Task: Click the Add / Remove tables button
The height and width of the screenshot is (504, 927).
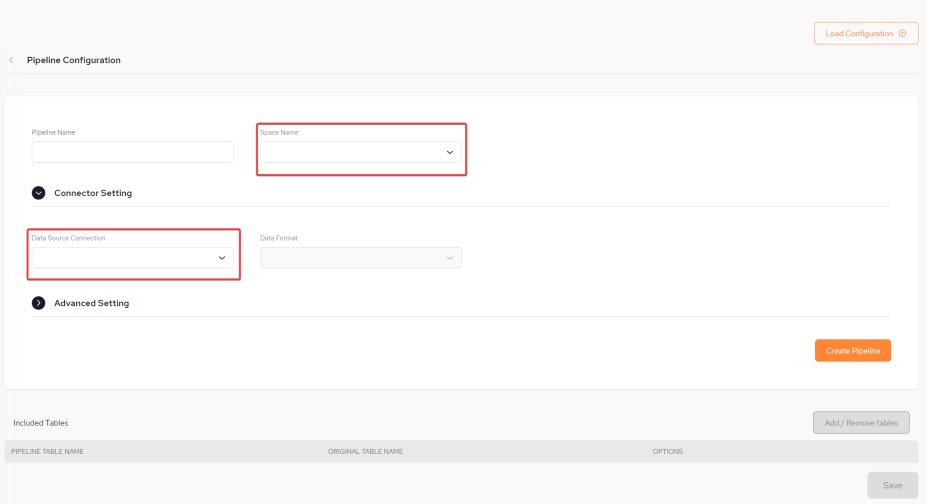Action: pyautogui.click(x=861, y=422)
